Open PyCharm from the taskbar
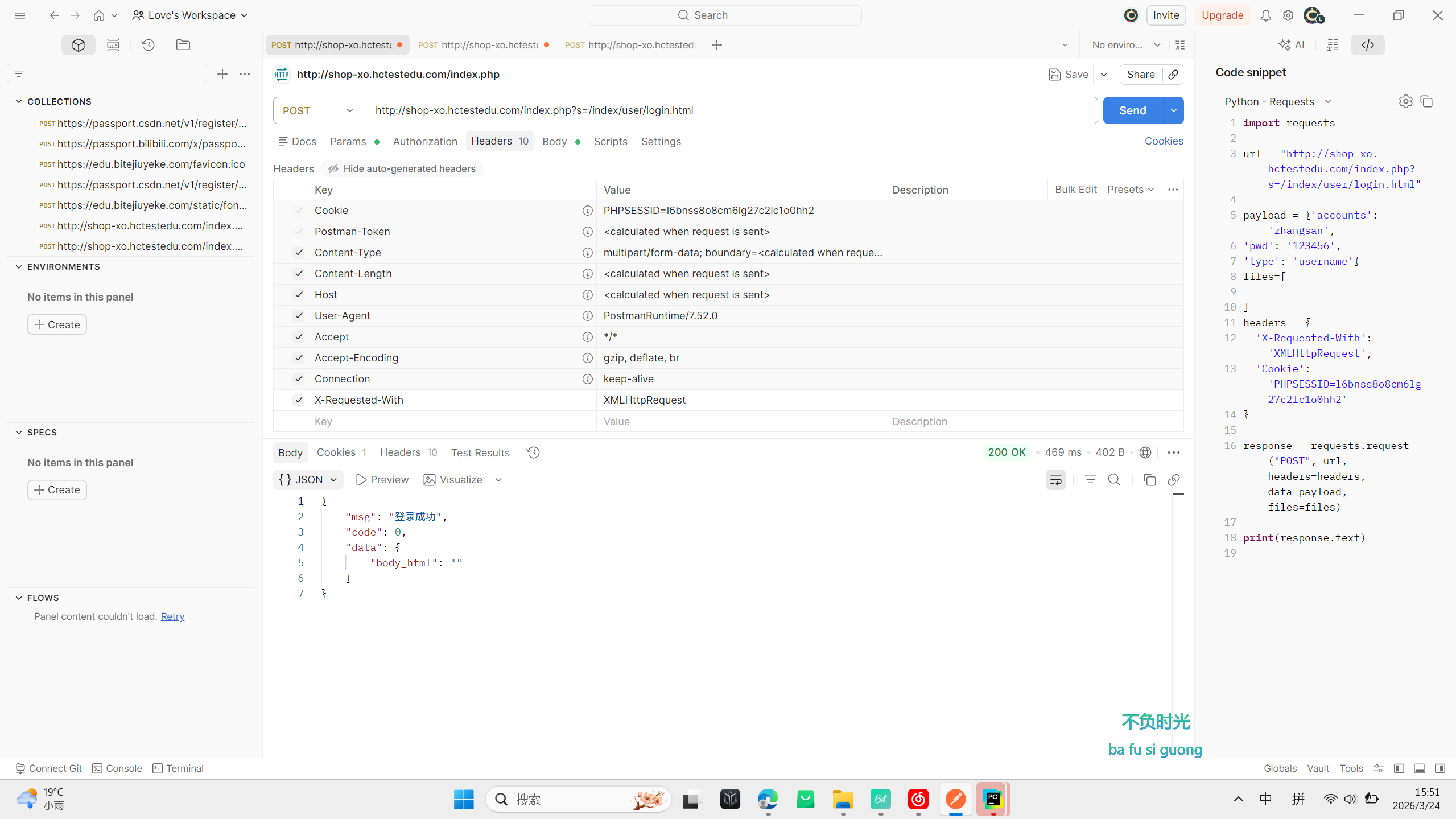1456x819 pixels. 993,799
